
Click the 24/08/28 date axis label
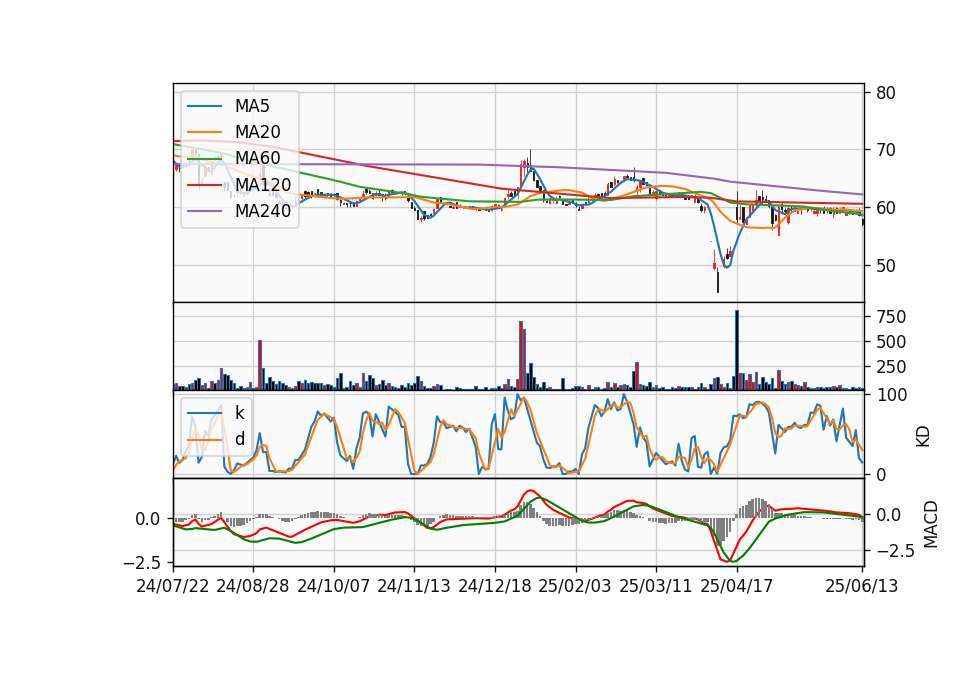[x=253, y=586]
